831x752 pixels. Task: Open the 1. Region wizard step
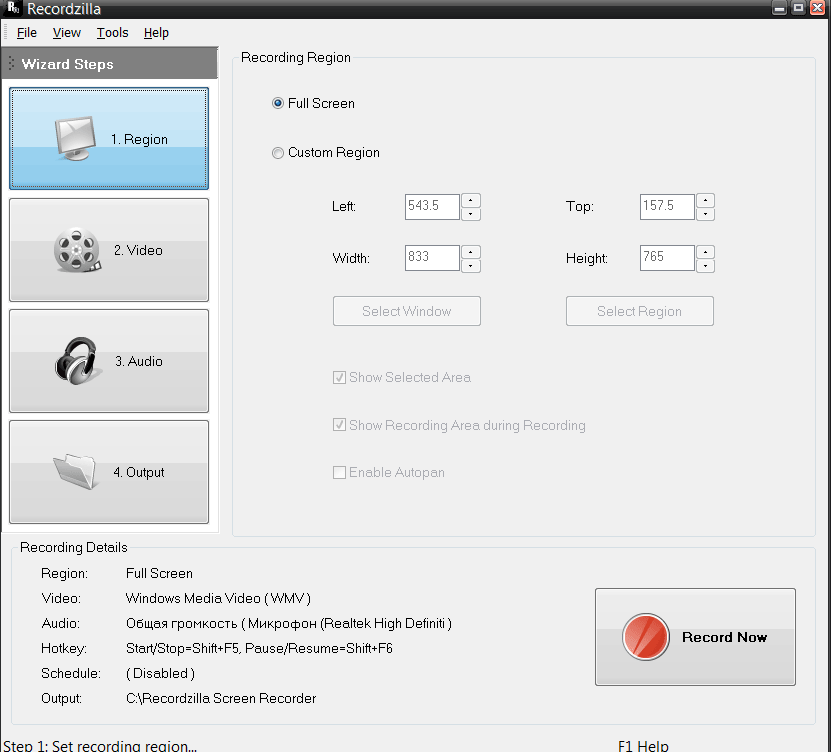pos(109,139)
